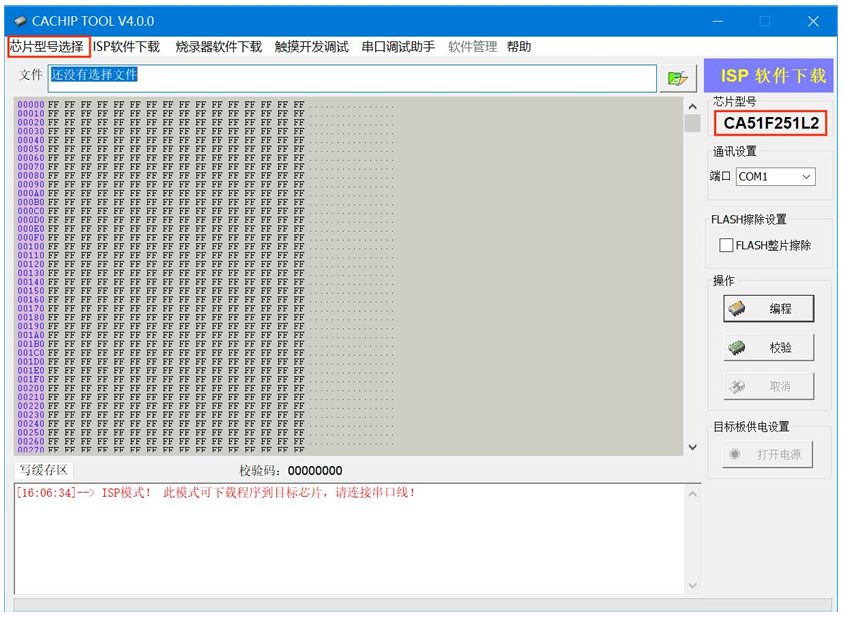Click the 编程 program button
Screen dimensions: 843x620
pos(768,309)
